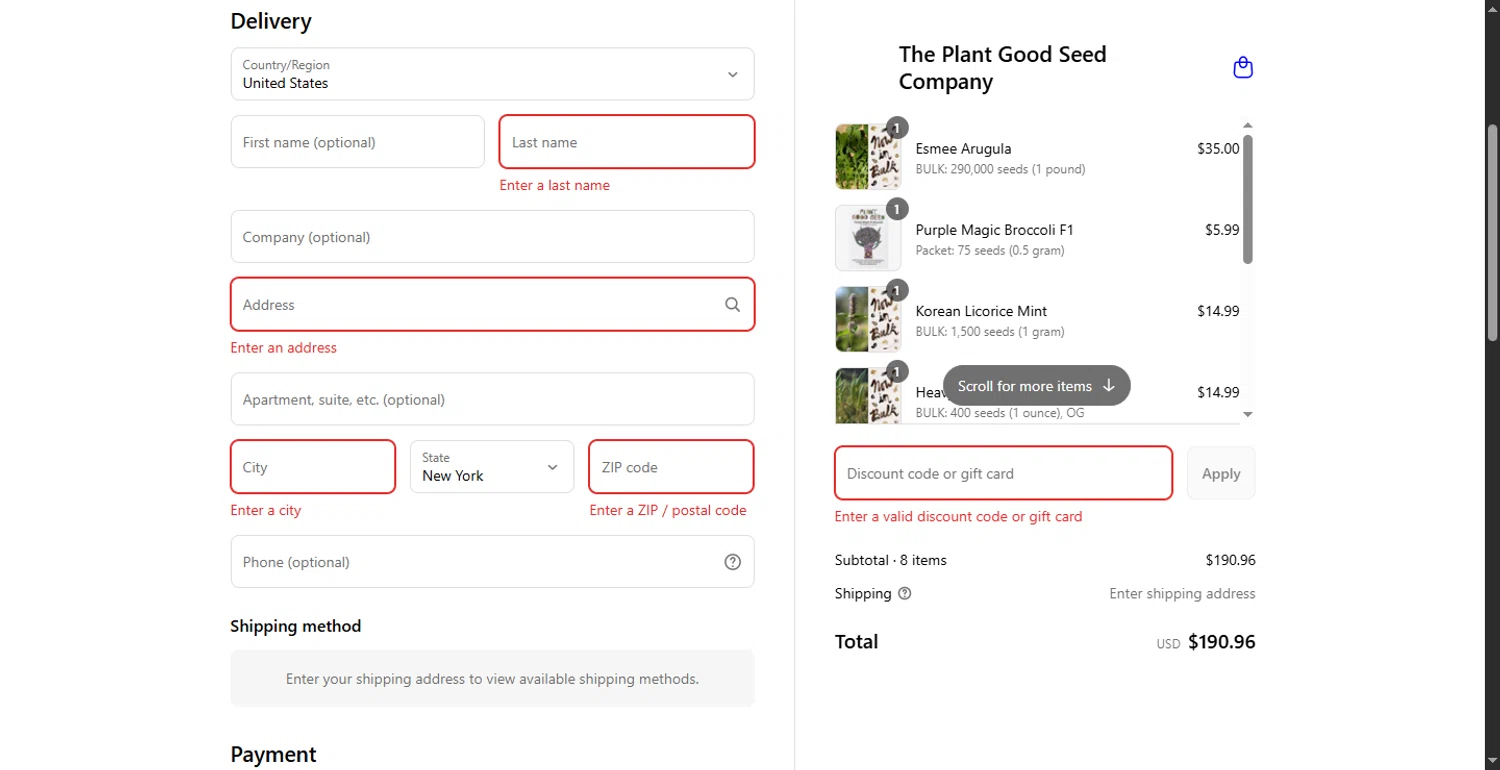Click Purple Magic Broccoli F1 thumbnail

point(868,238)
